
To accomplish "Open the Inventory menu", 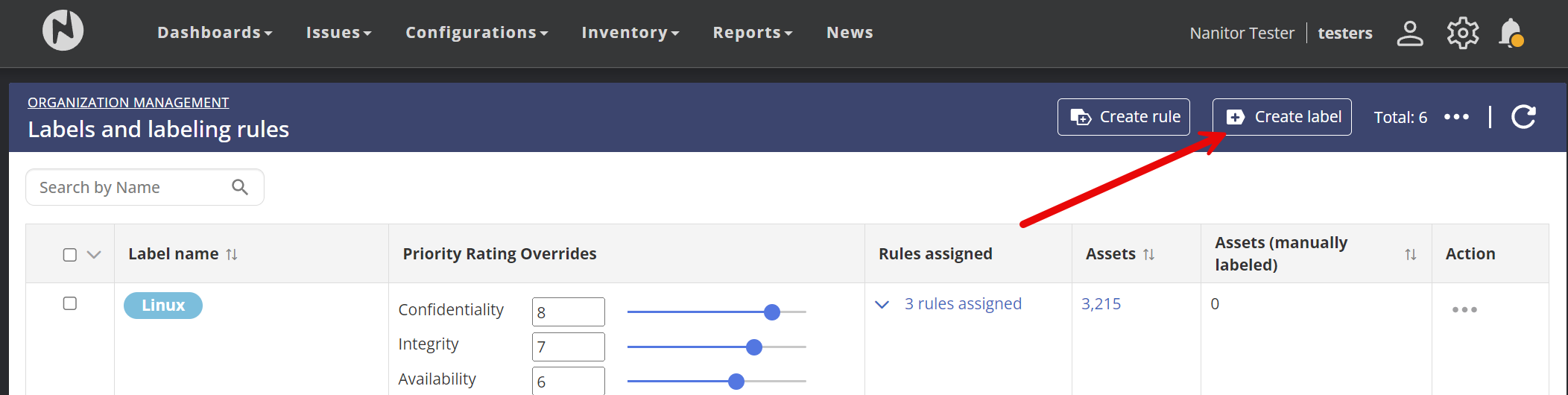I will [x=630, y=33].
